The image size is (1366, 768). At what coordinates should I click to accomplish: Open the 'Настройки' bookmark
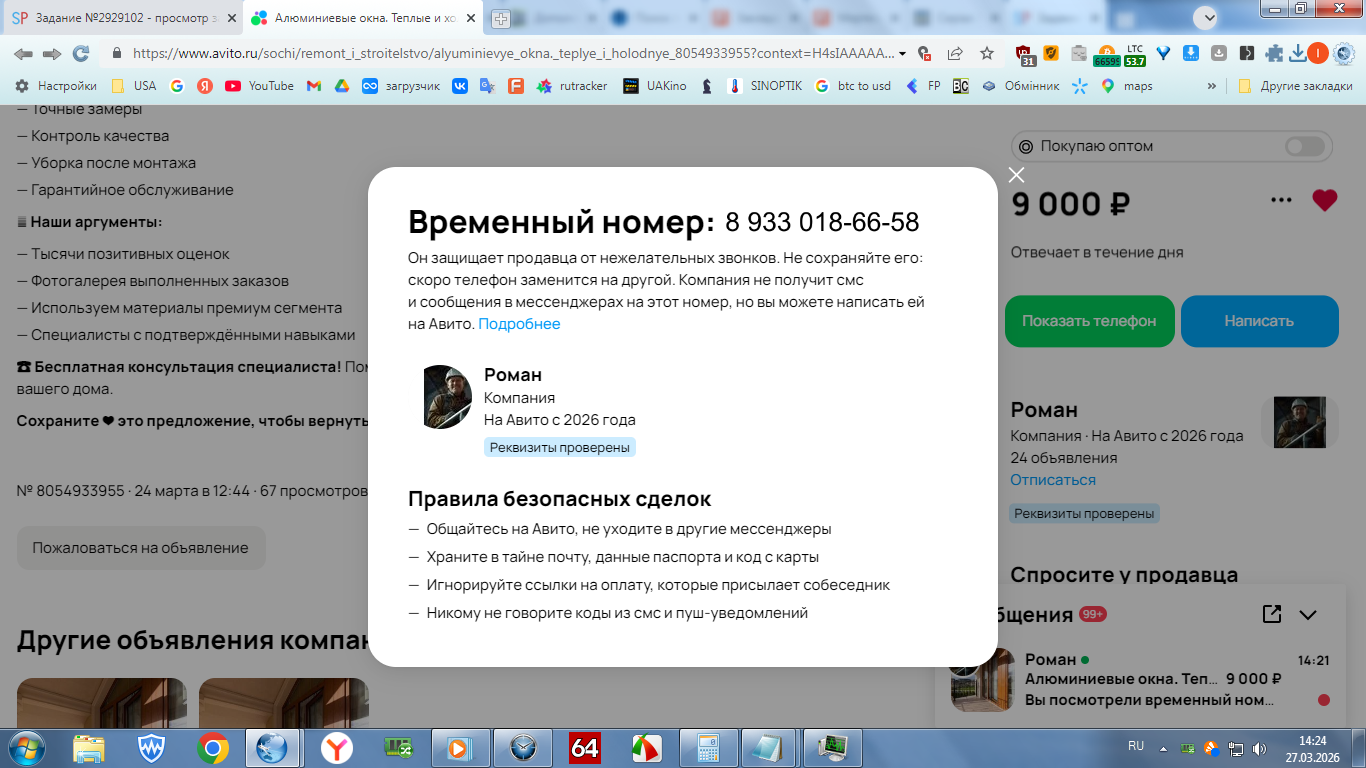pyautogui.click(x=56, y=86)
